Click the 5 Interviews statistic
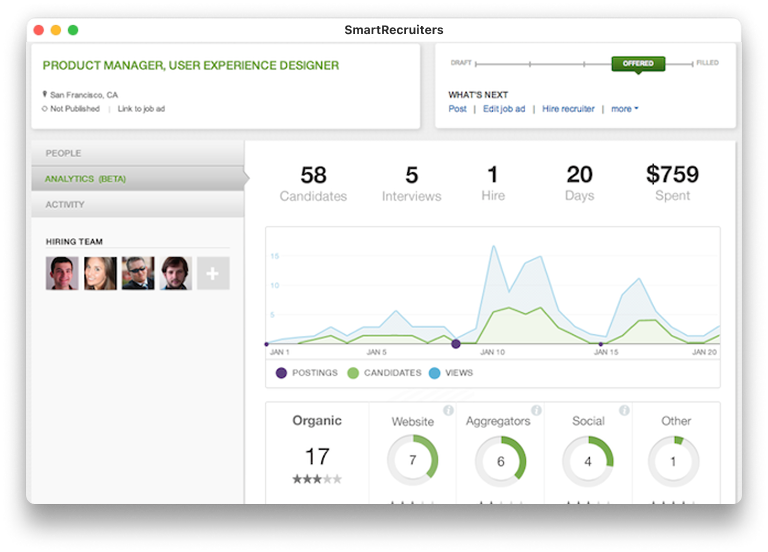Image resolution: width=768 pixels, height=552 pixels. coord(411,183)
